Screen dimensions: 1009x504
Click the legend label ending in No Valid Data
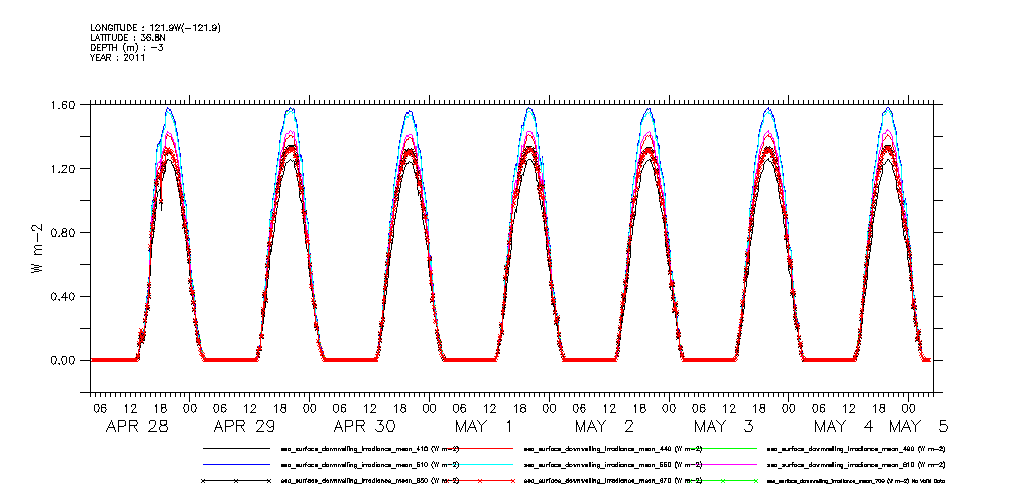click(856, 481)
